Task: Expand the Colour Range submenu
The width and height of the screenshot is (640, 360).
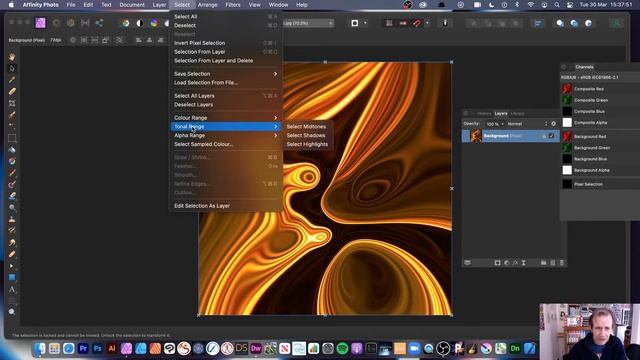Action: pyautogui.click(x=226, y=118)
